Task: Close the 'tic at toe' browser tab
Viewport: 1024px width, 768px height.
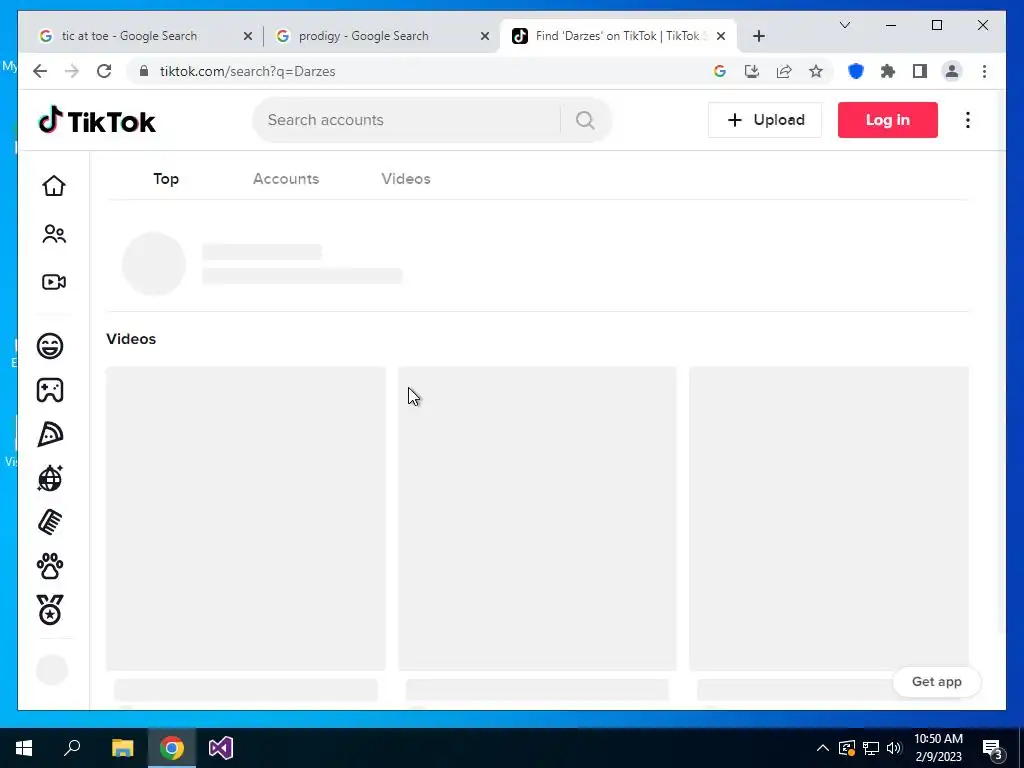Action: 248,37
